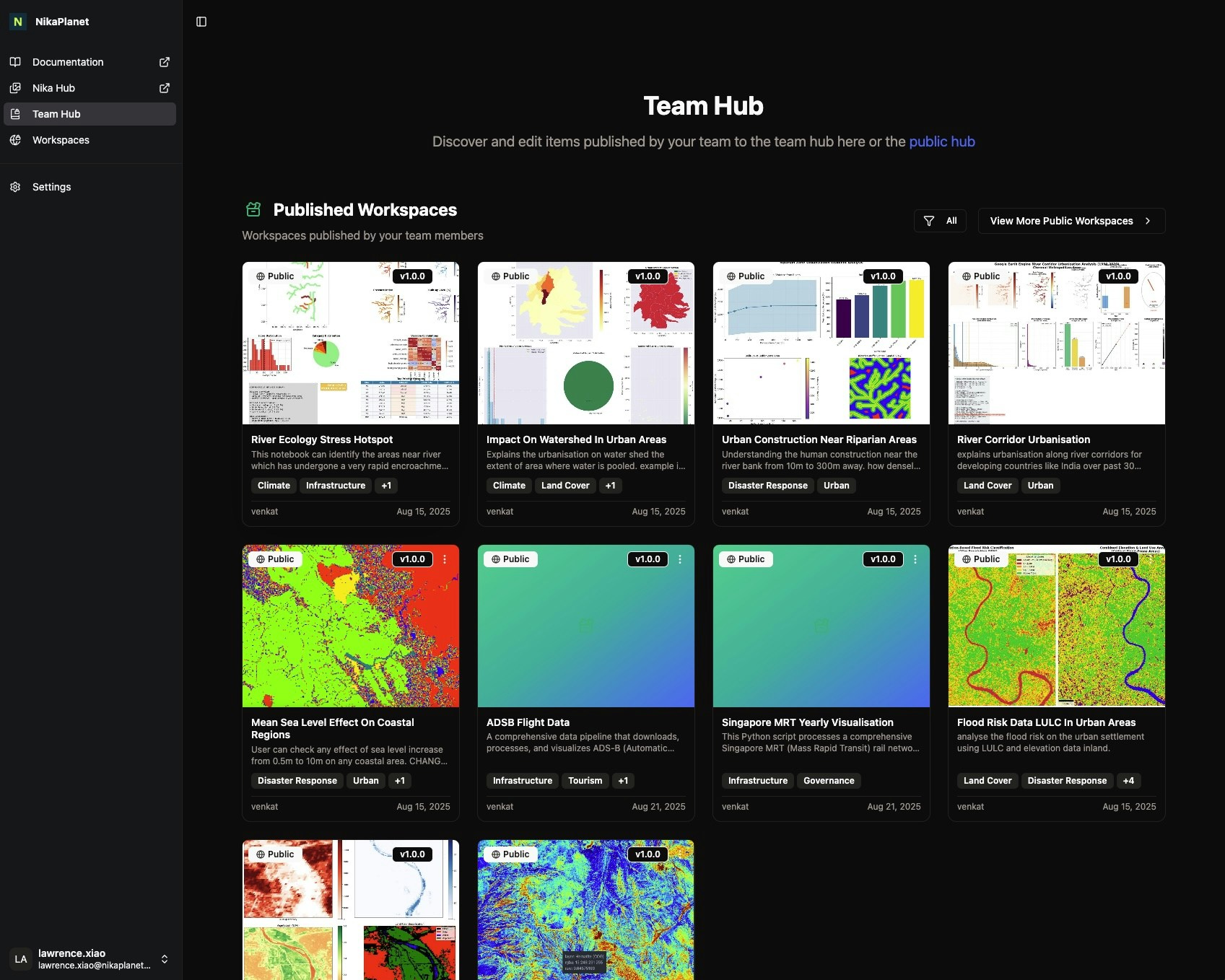Click Flood Risk Data LULC In Urban Areas title
The height and width of the screenshot is (980, 1225).
coord(1047,722)
